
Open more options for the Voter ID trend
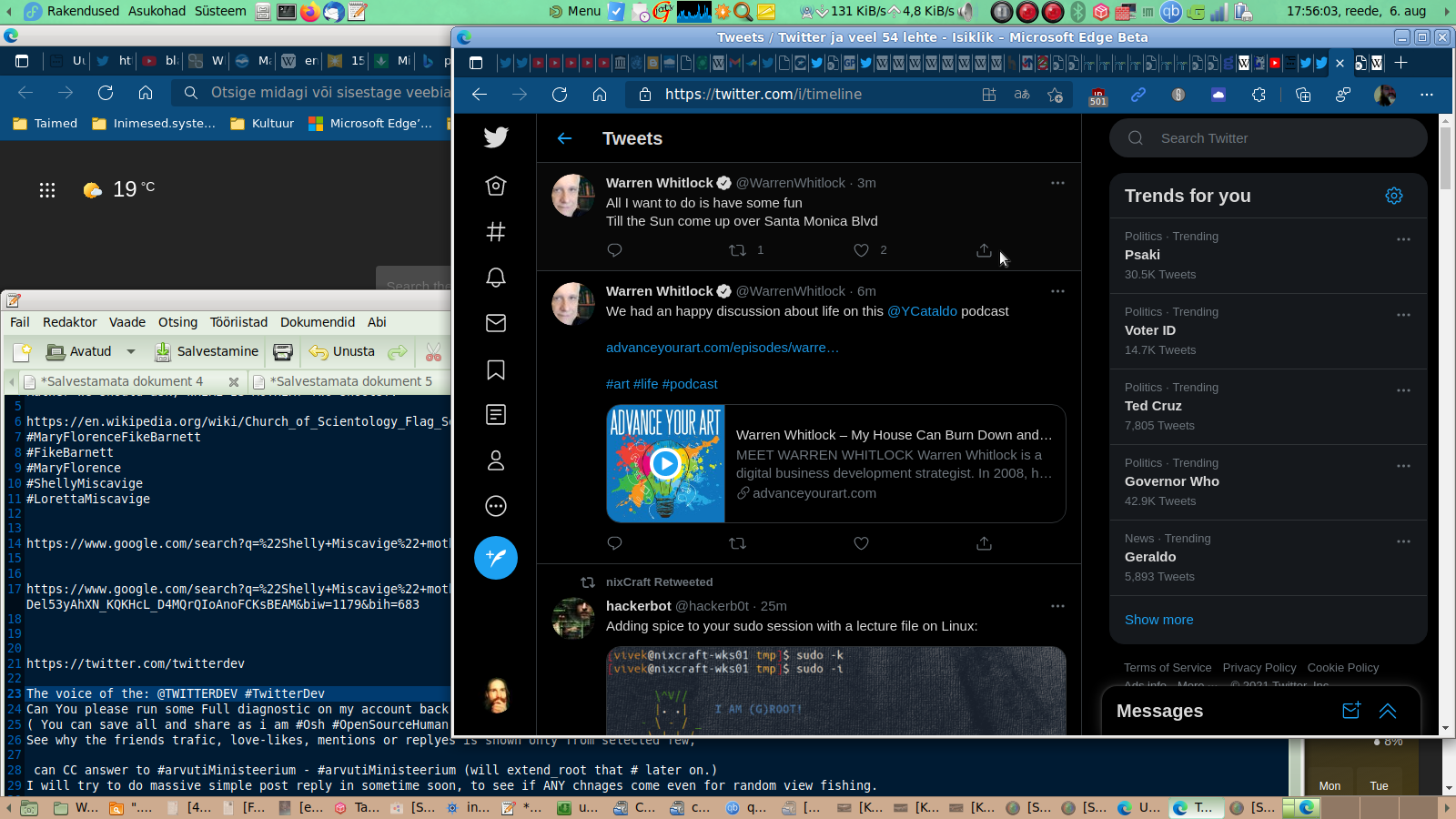click(x=1403, y=315)
